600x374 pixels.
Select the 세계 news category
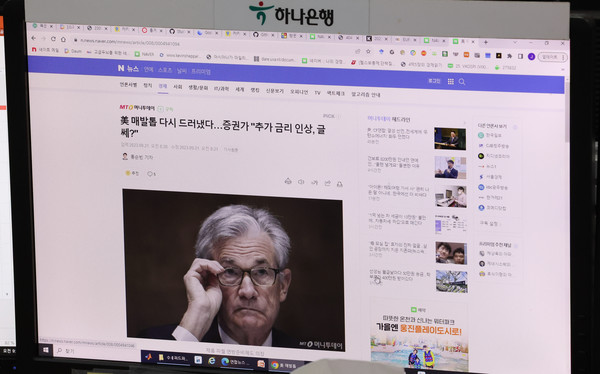click(x=240, y=89)
